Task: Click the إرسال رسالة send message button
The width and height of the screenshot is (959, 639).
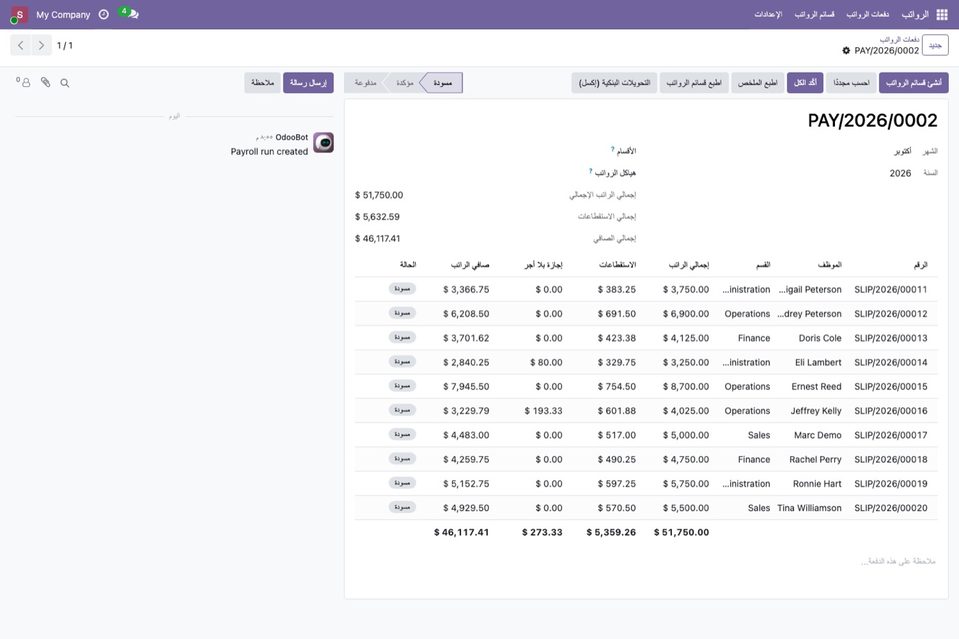Action: pyautogui.click(x=308, y=83)
